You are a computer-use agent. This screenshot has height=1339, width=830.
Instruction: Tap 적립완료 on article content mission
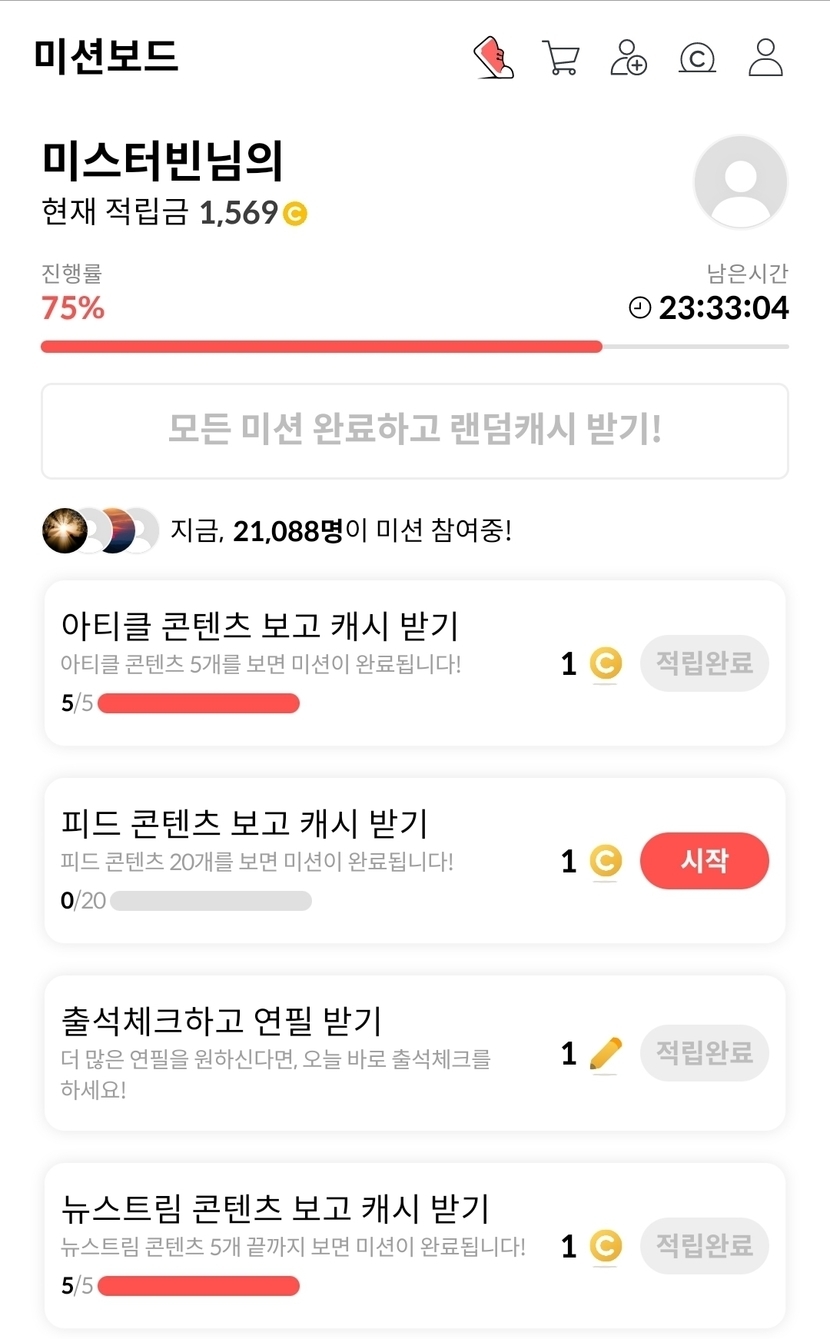click(x=704, y=663)
